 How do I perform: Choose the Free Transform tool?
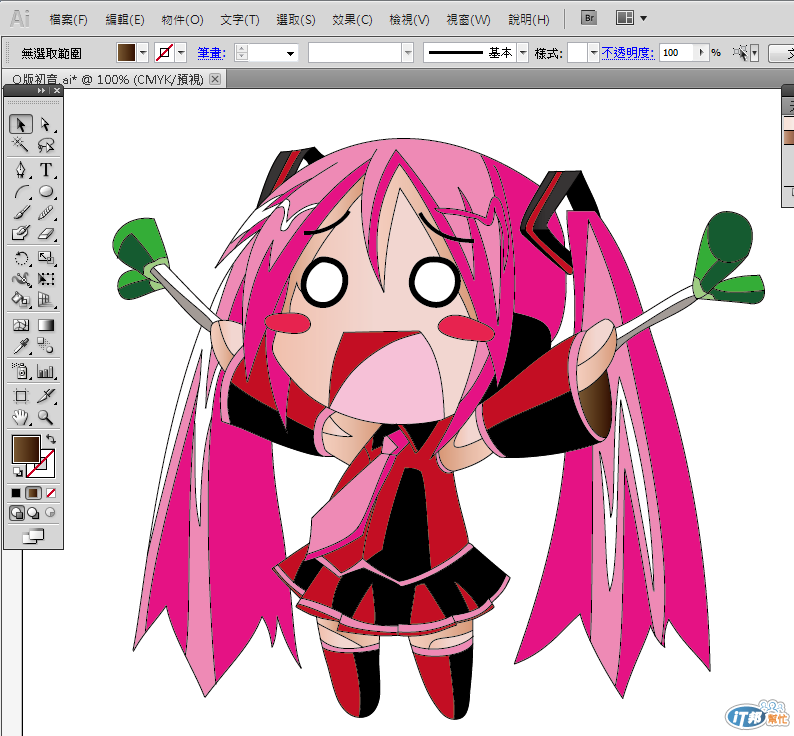point(46,279)
